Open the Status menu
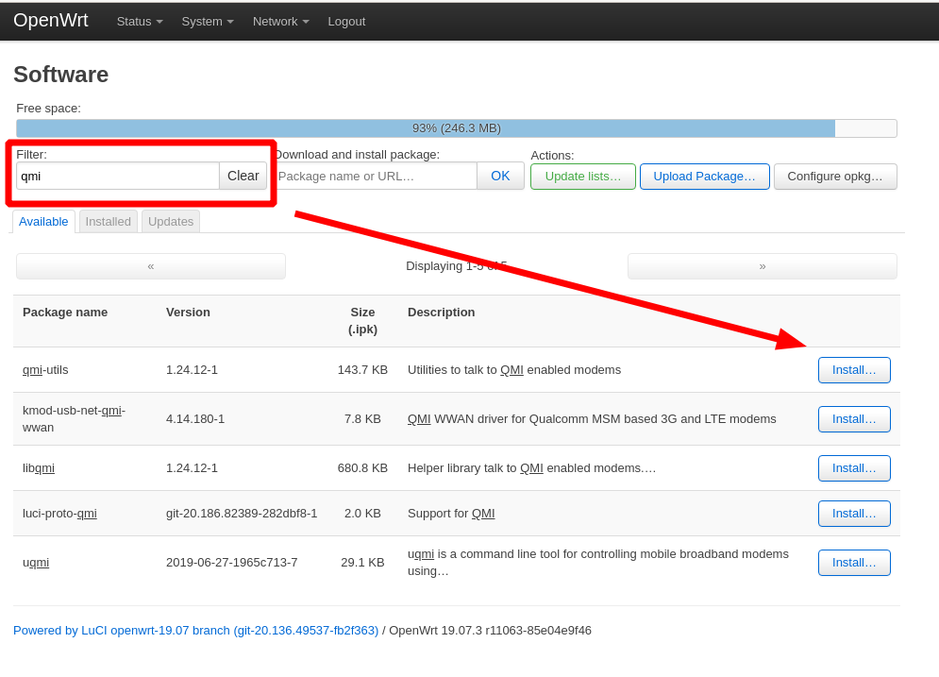 click(138, 20)
